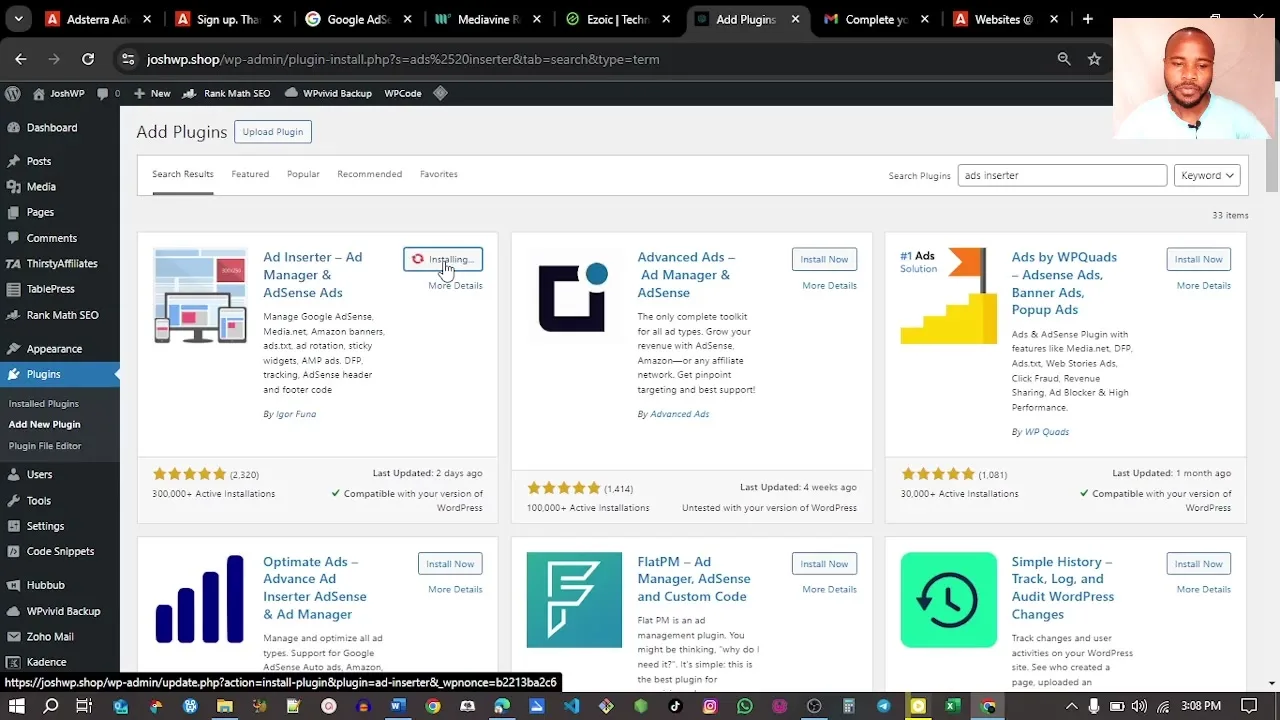Install the Simple History plugin
Viewport: 1280px width, 720px height.
tap(1198, 564)
